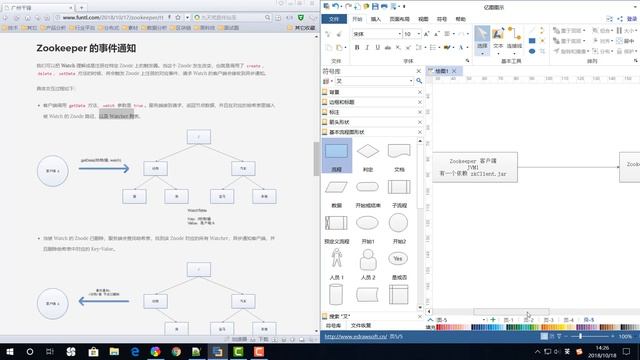Save document with floppy disk icon

coord(375,6)
